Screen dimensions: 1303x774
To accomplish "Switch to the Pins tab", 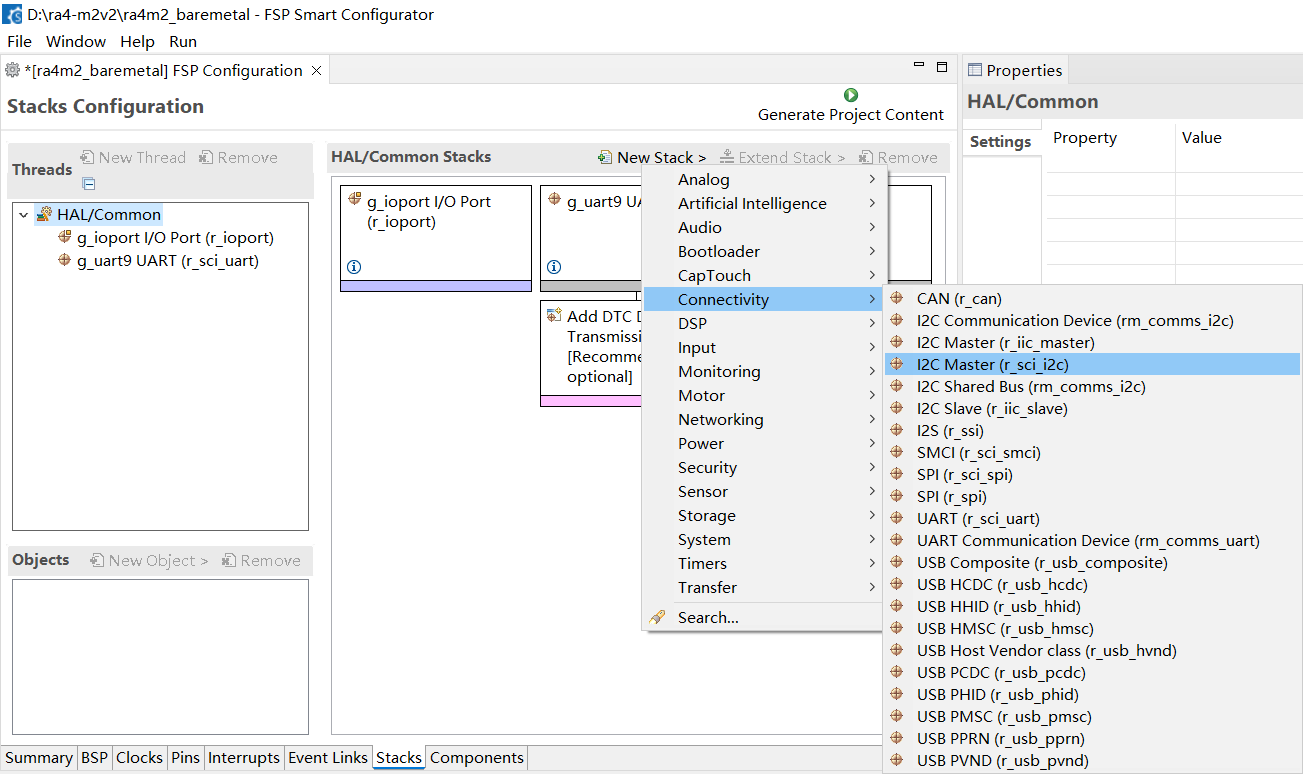I will [185, 757].
